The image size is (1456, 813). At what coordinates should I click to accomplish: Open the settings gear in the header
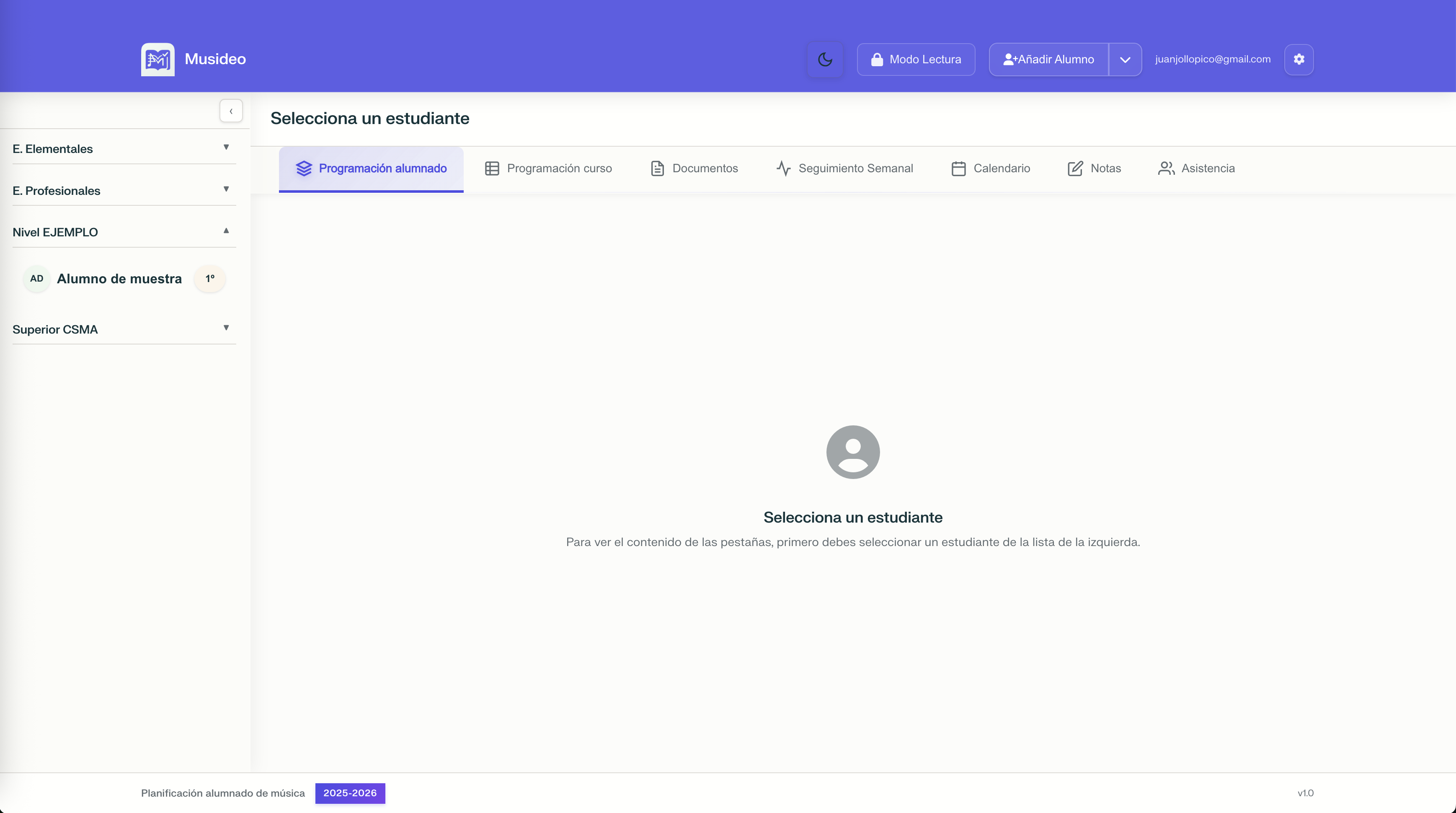click(x=1299, y=59)
